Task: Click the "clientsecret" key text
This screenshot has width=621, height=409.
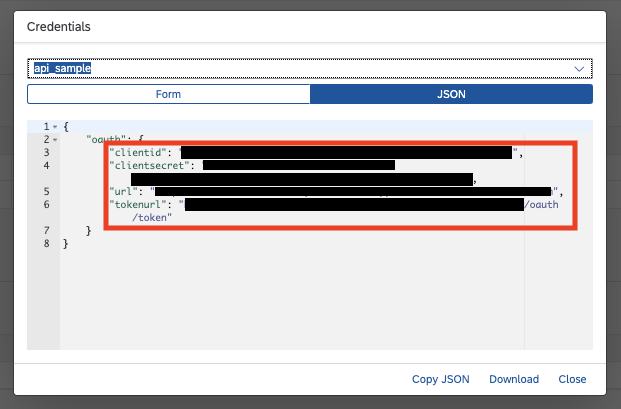Action: 149,166
